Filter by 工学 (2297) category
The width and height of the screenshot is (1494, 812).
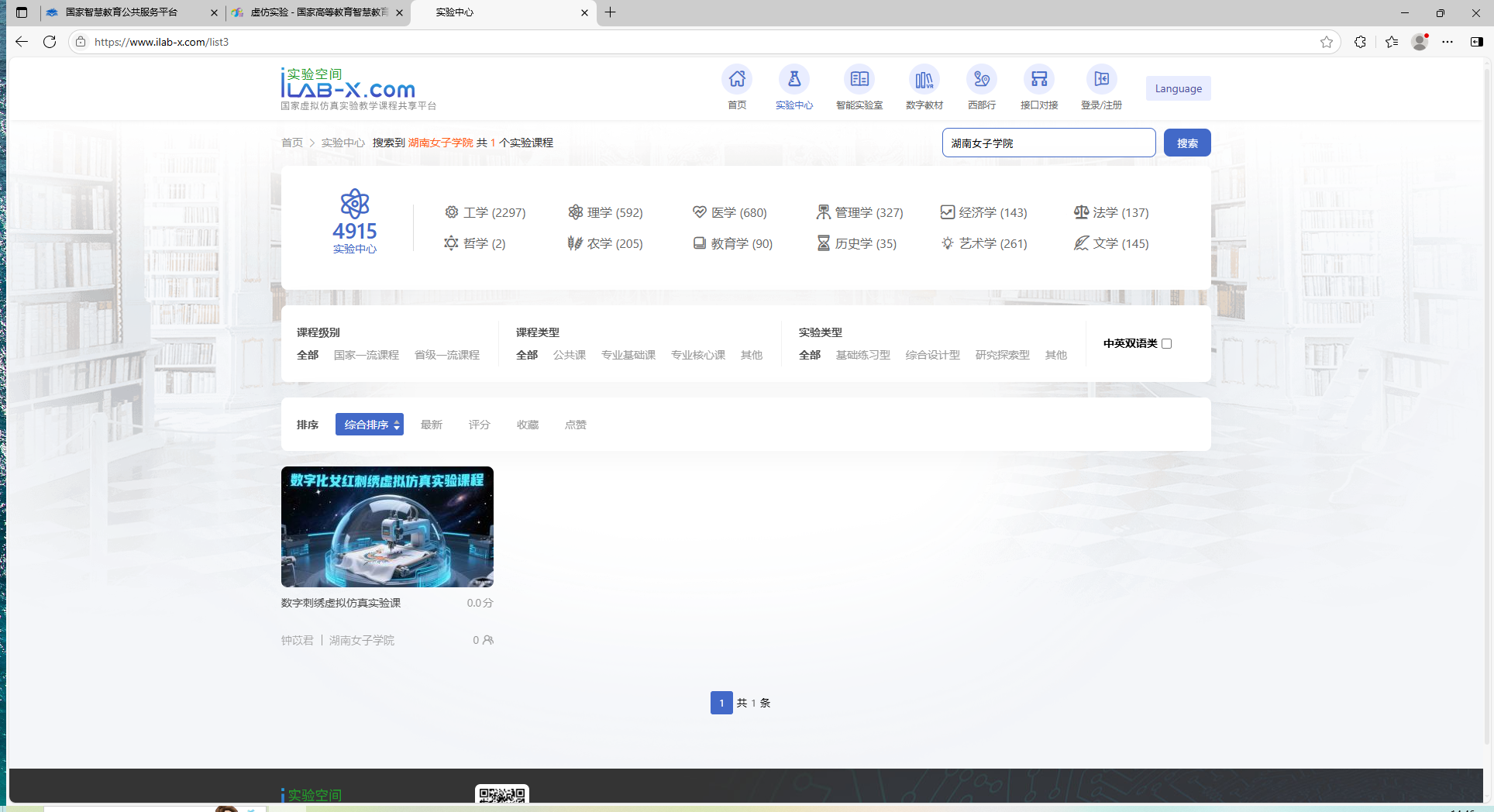click(485, 212)
